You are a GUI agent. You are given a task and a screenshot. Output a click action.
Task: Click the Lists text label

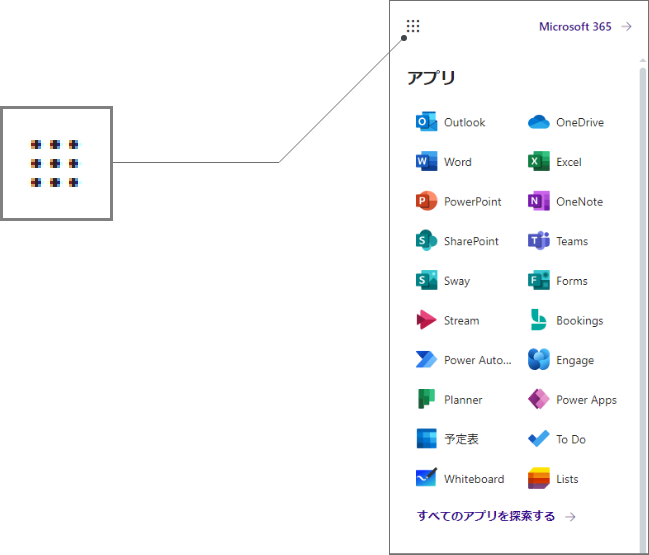[567, 479]
